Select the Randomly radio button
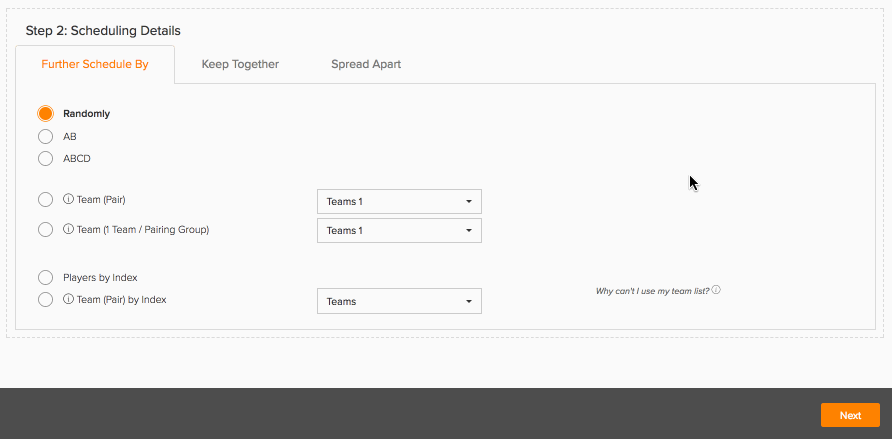This screenshot has width=892, height=439. (46, 113)
